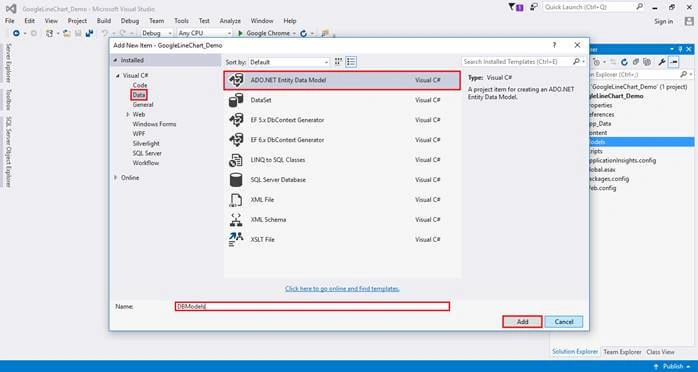Refresh Solution Explorer icon
698x372 pixels.
(x=624, y=62)
